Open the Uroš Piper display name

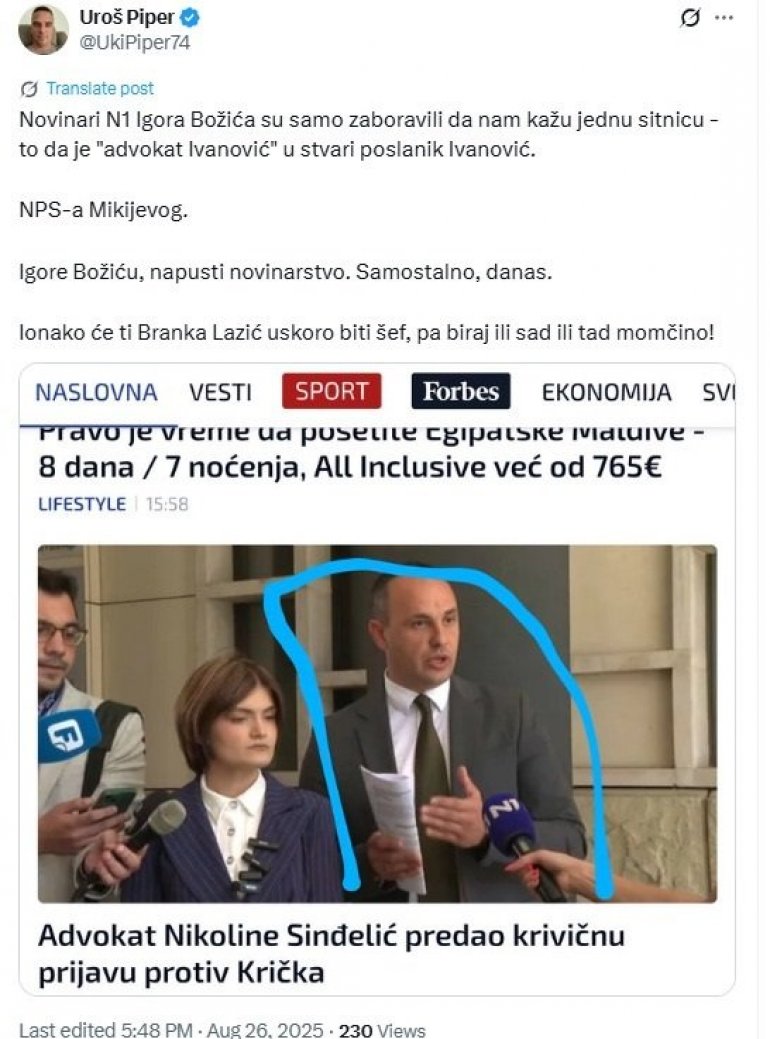pyautogui.click(x=127, y=18)
